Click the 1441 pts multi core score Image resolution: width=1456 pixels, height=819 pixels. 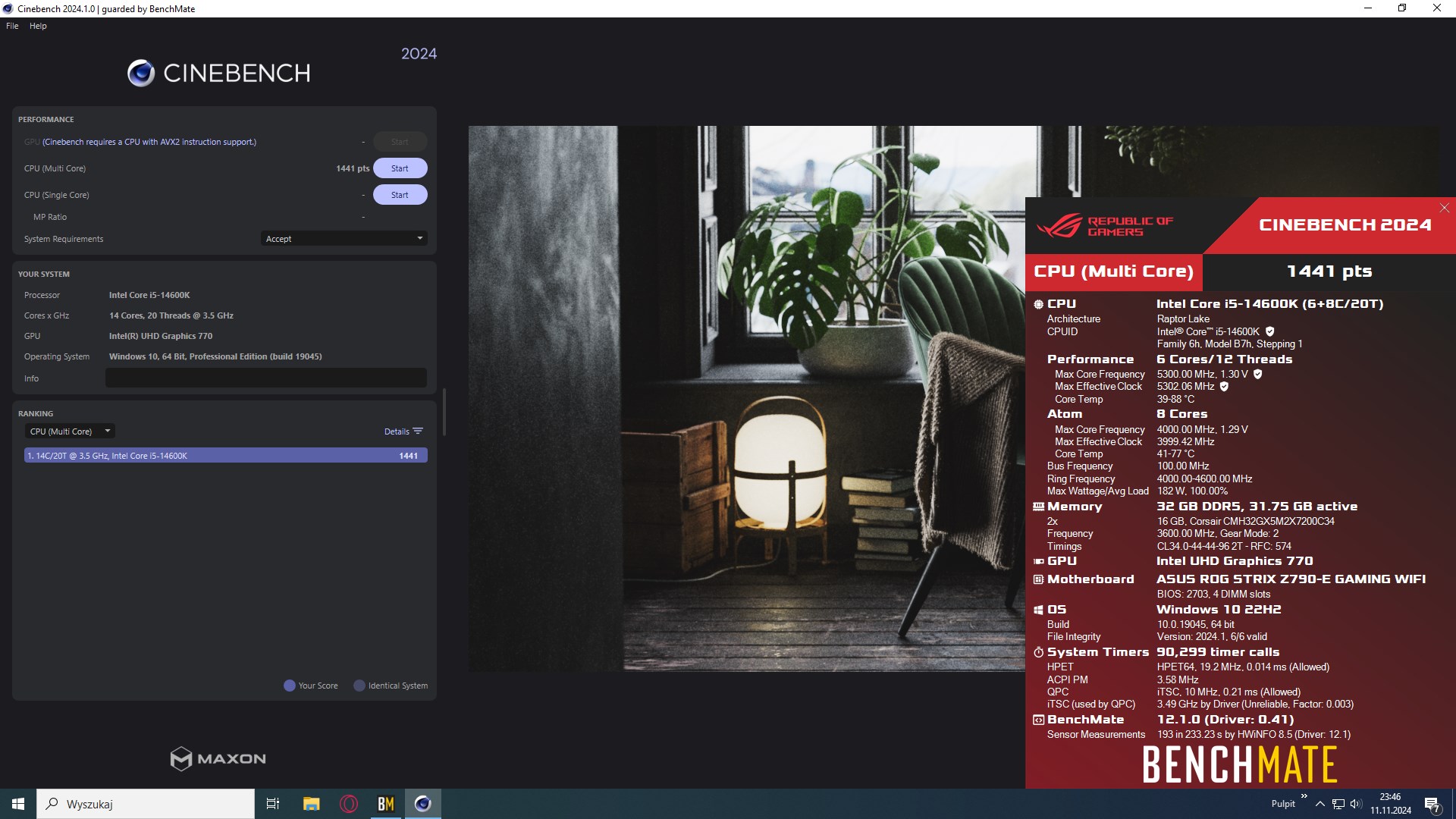[353, 168]
